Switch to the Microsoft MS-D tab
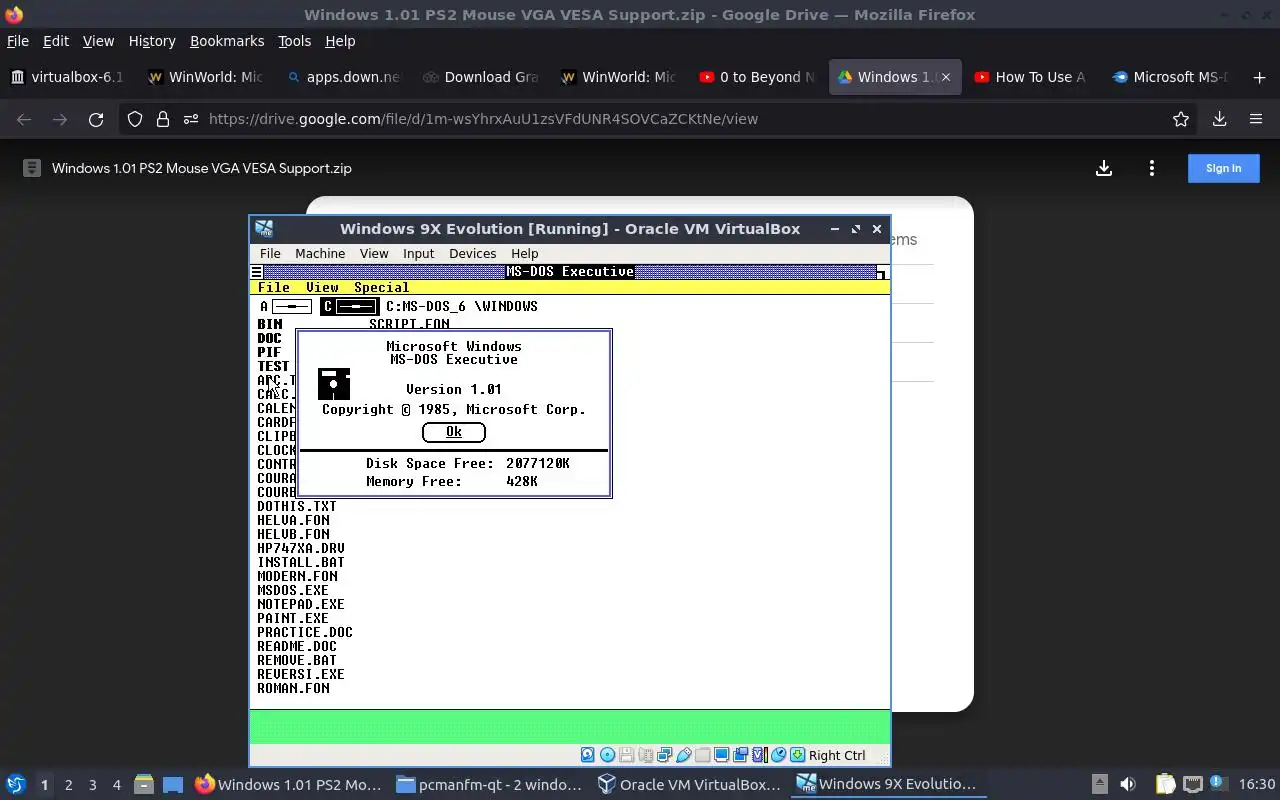This screenshot has height=800, width=1280. click(1170, 77)
